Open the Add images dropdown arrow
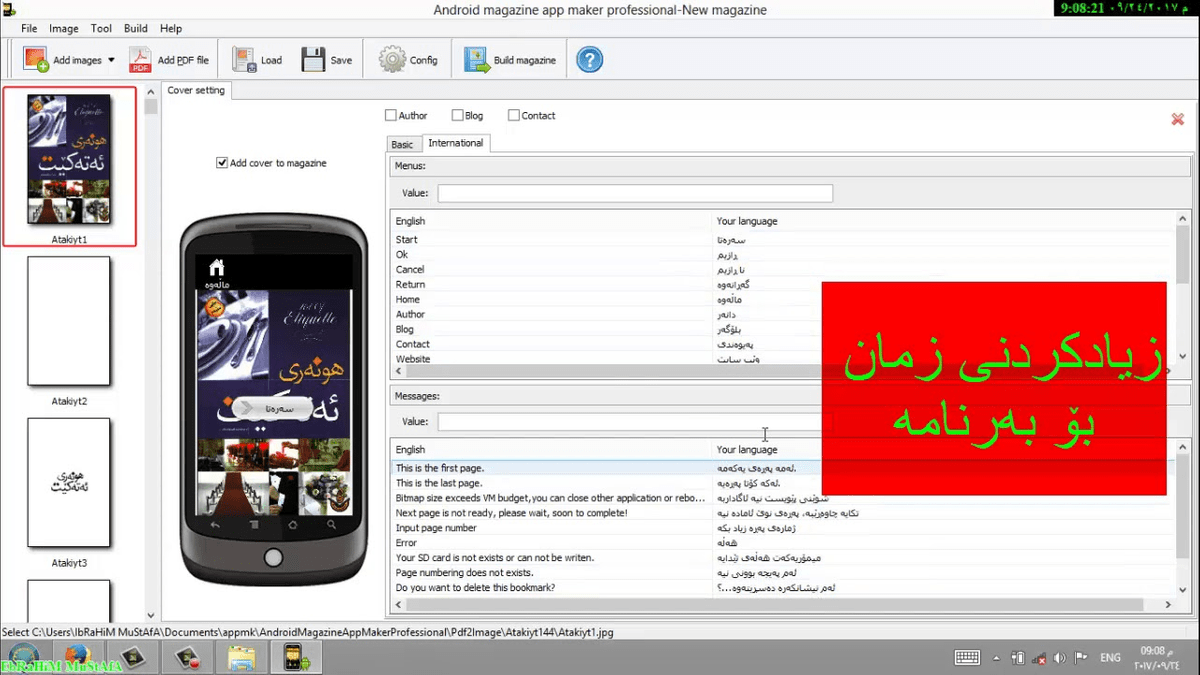 pyautogui.click(x=112, y=59)
